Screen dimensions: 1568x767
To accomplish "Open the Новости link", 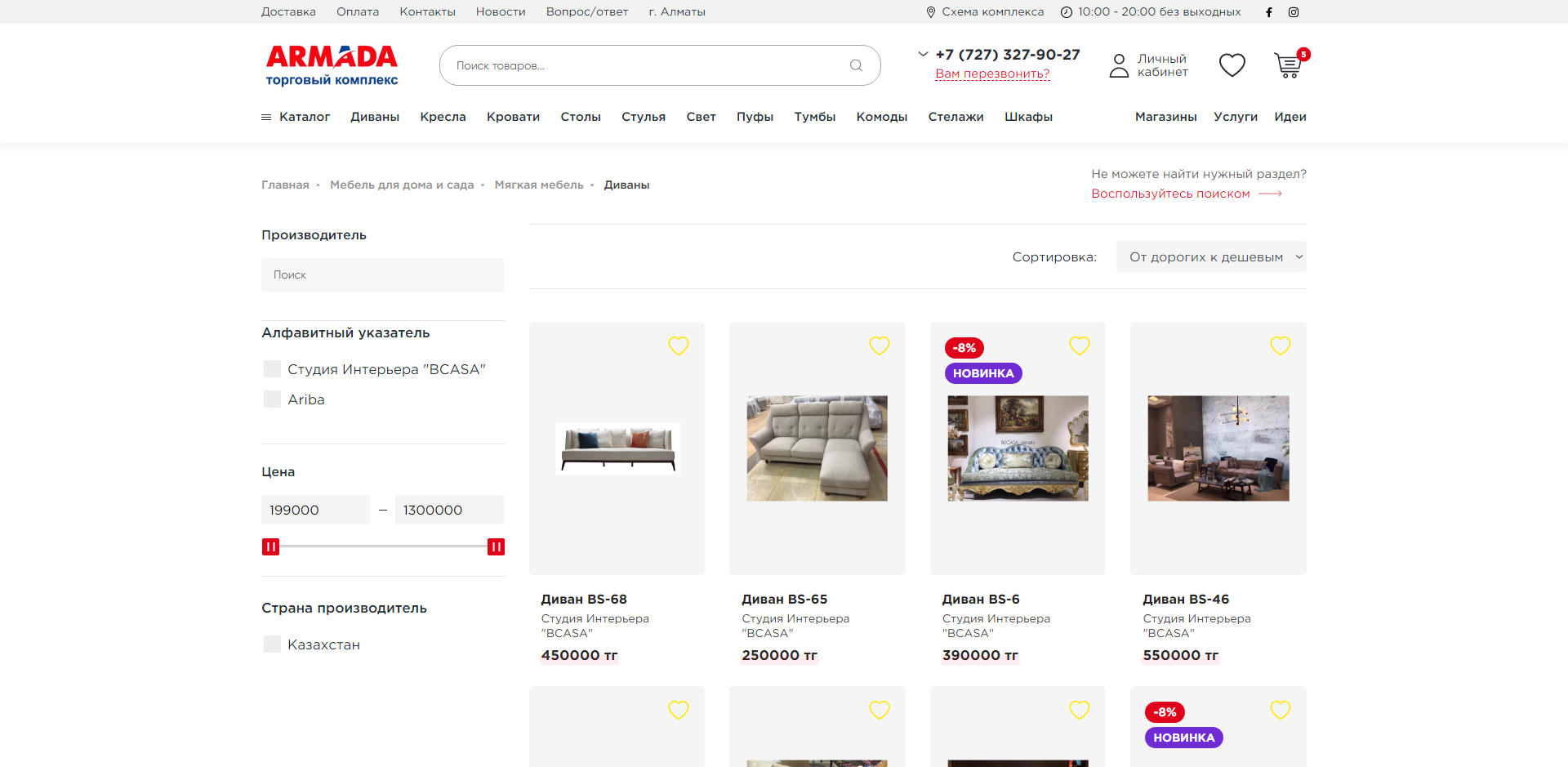I will 501,12.
